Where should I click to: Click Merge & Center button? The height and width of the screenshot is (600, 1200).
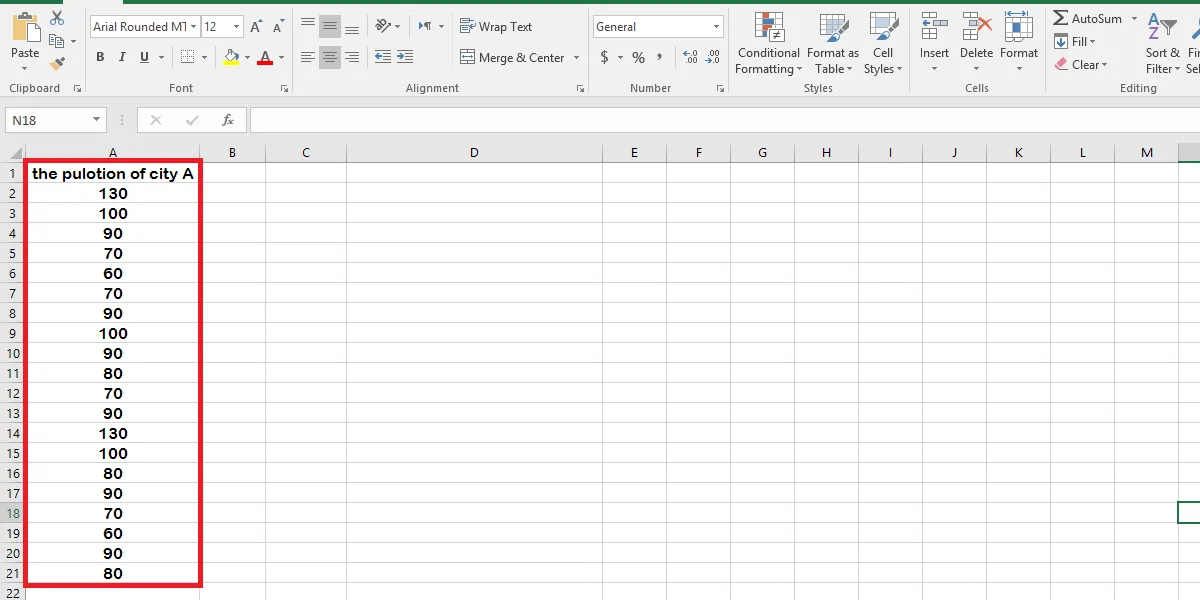(513, 58)
